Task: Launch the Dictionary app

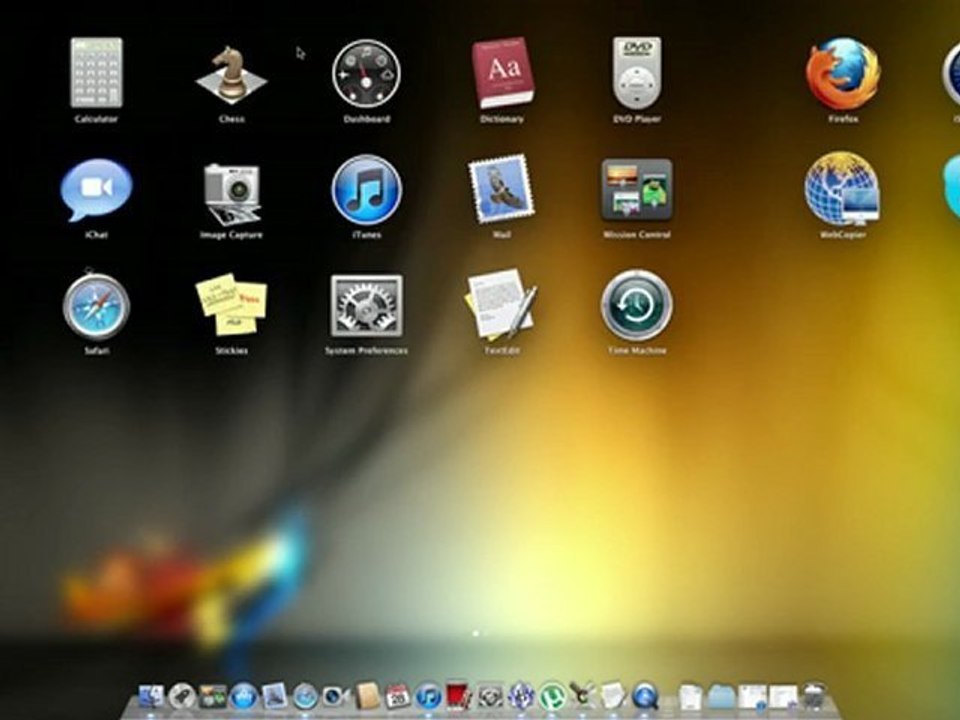Action: coord(502,72)
